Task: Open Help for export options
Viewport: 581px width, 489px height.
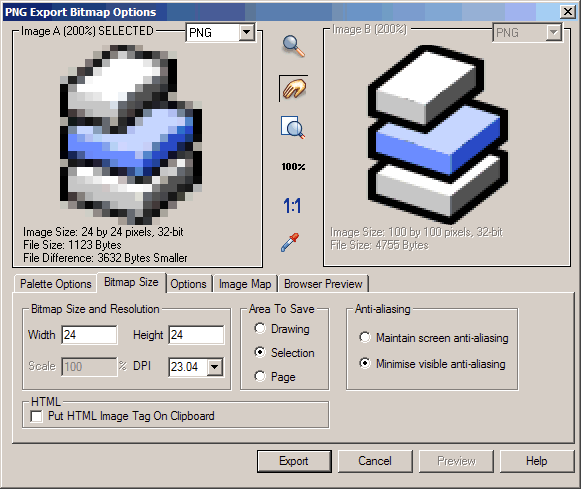Action: 537,461
